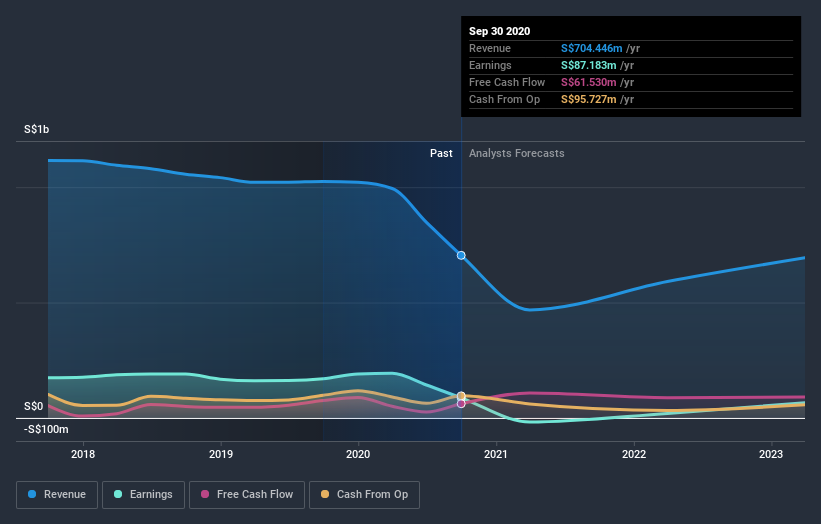Viewport: 821px width, 524px height.
Task: Click the Free Cash Flow label in tooltip
Action: [507, 82]
